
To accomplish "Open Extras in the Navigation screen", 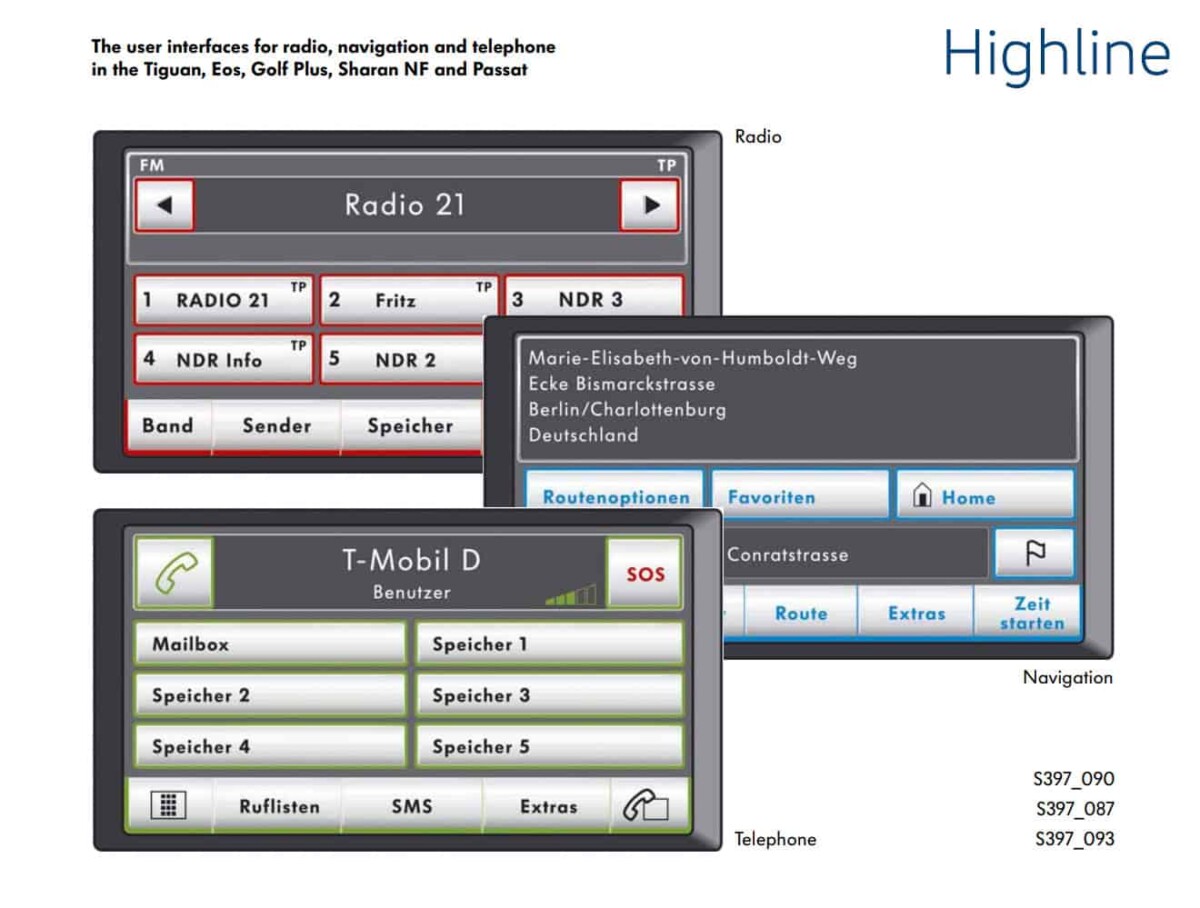I will point(916,611).
